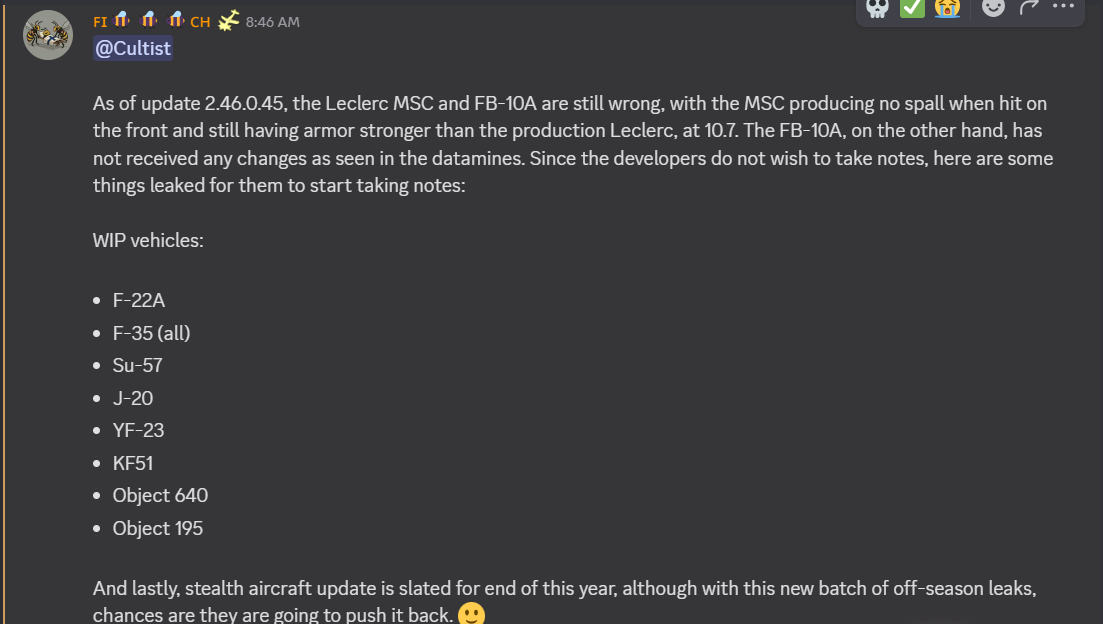This screenshot has width=1103, height=624.
Task: Click the F-35 (all) list entry
Action: click(x=151, y=333)
